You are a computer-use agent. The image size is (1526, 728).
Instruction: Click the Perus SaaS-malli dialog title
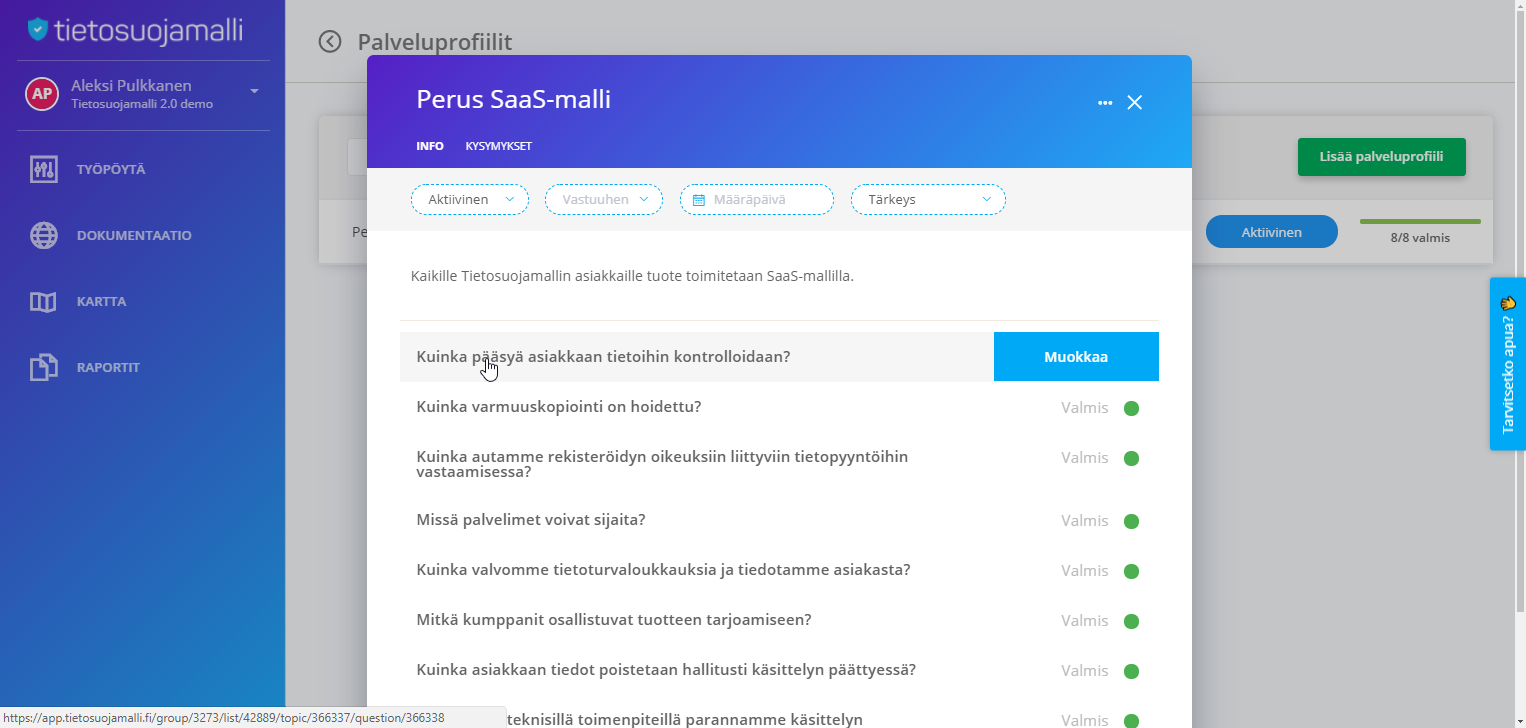(513, 100)
